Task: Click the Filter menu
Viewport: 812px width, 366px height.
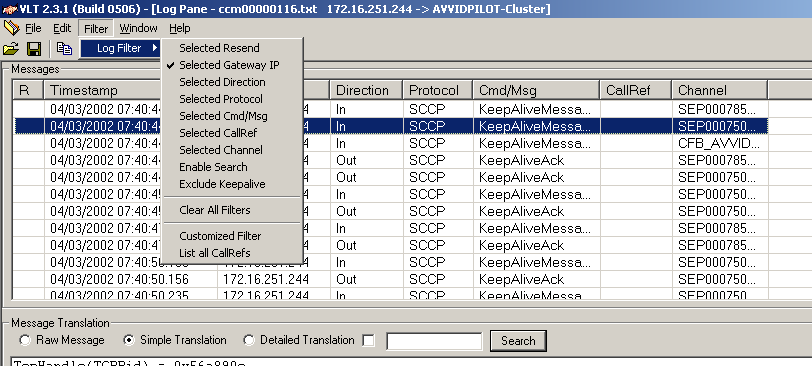Action: (x=96, y=28)
